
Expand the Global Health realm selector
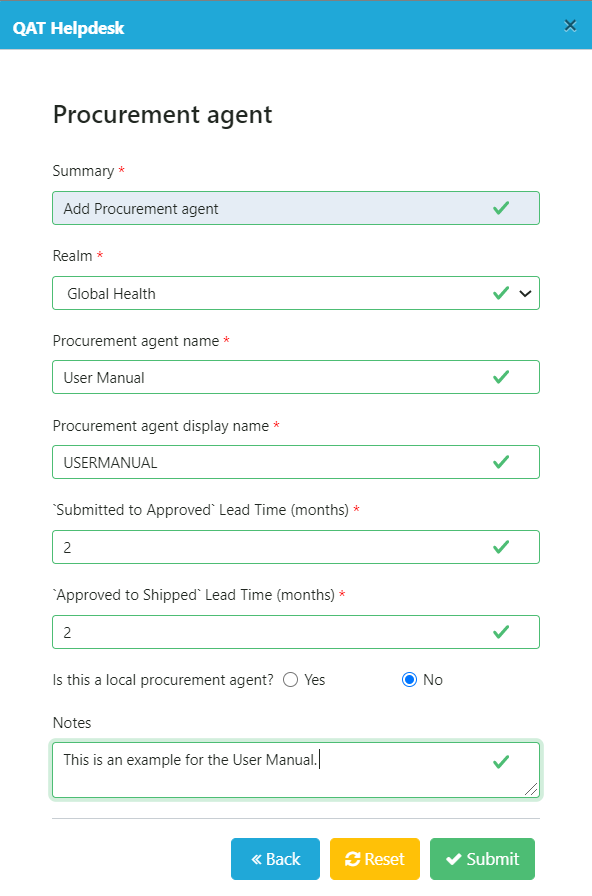coord(296,293)
